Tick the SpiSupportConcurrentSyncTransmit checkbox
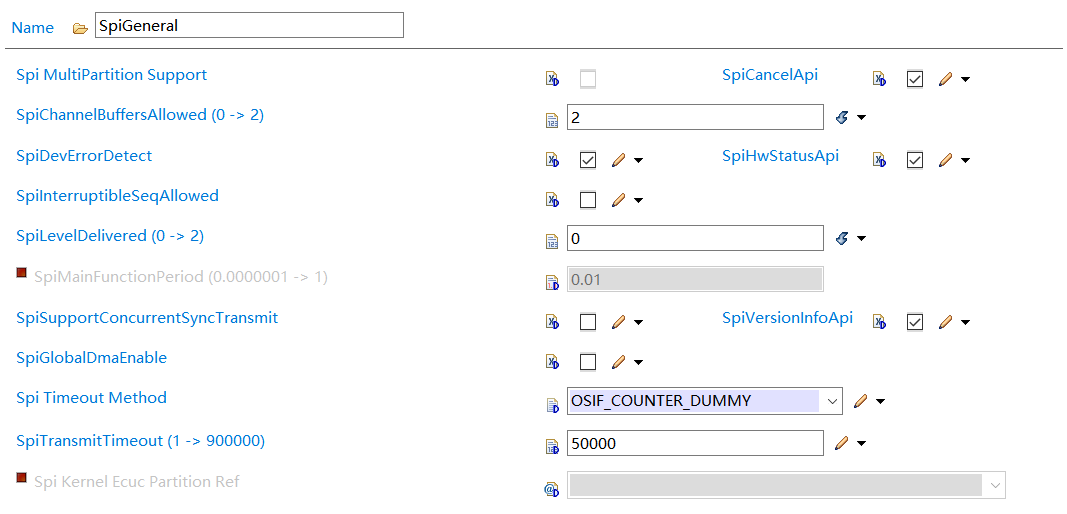Image resolution: width=1067 pixels, height=514 pixels. (x=588, y=322)
